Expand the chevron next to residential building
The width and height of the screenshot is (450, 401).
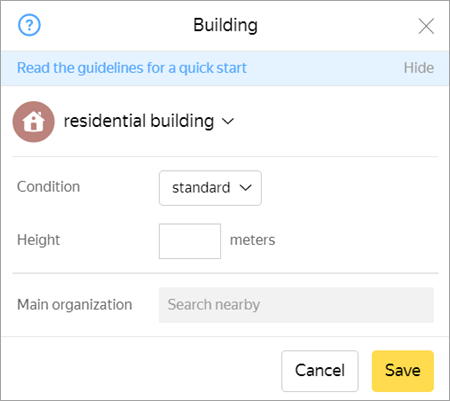(x=228, y=121)
